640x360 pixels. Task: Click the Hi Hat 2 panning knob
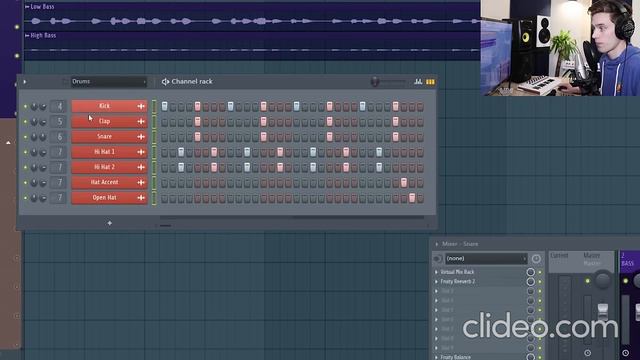(x=34, y=167)
